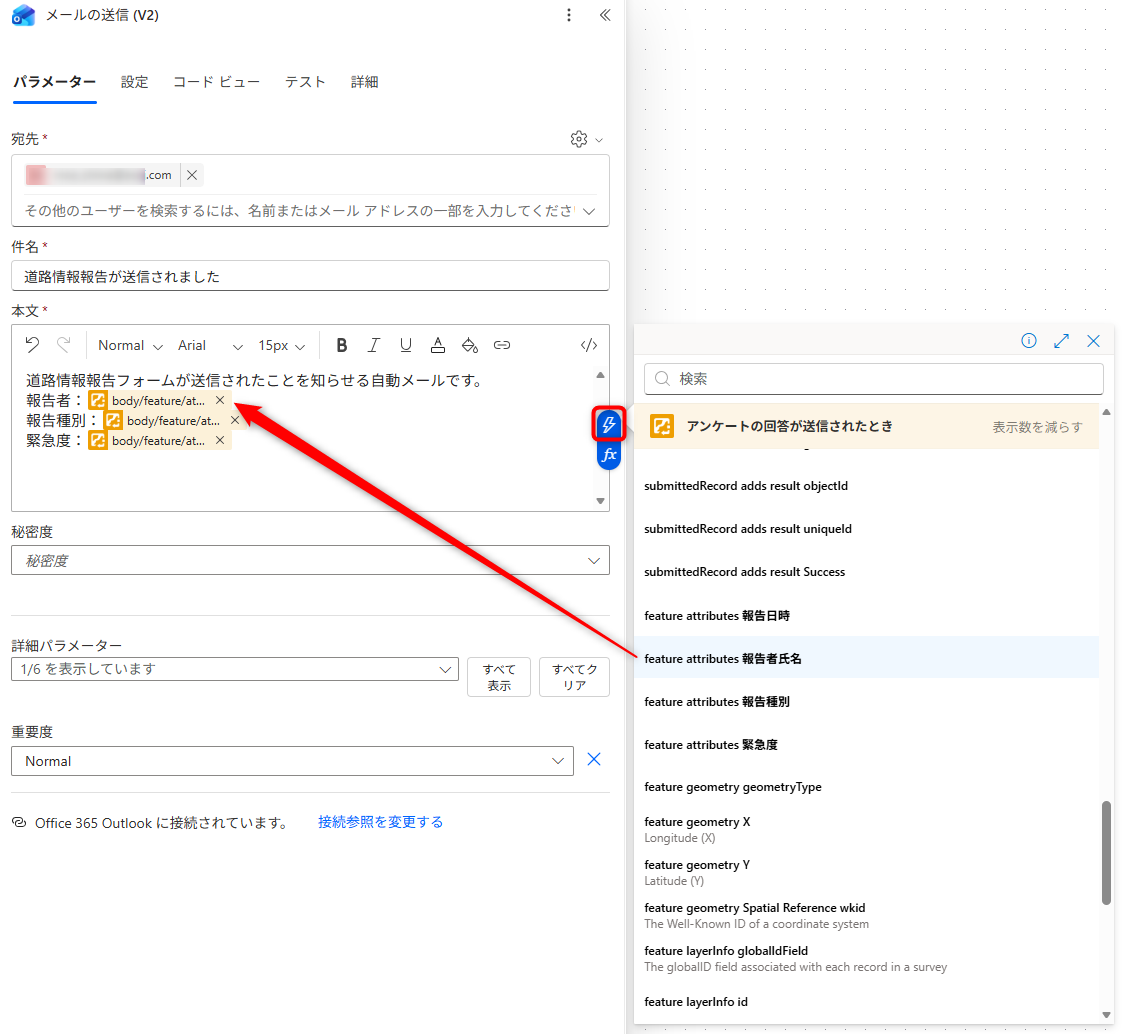Click the すべてクリア button
This screenshot has height=1034, width=1124.
(574, 677)
